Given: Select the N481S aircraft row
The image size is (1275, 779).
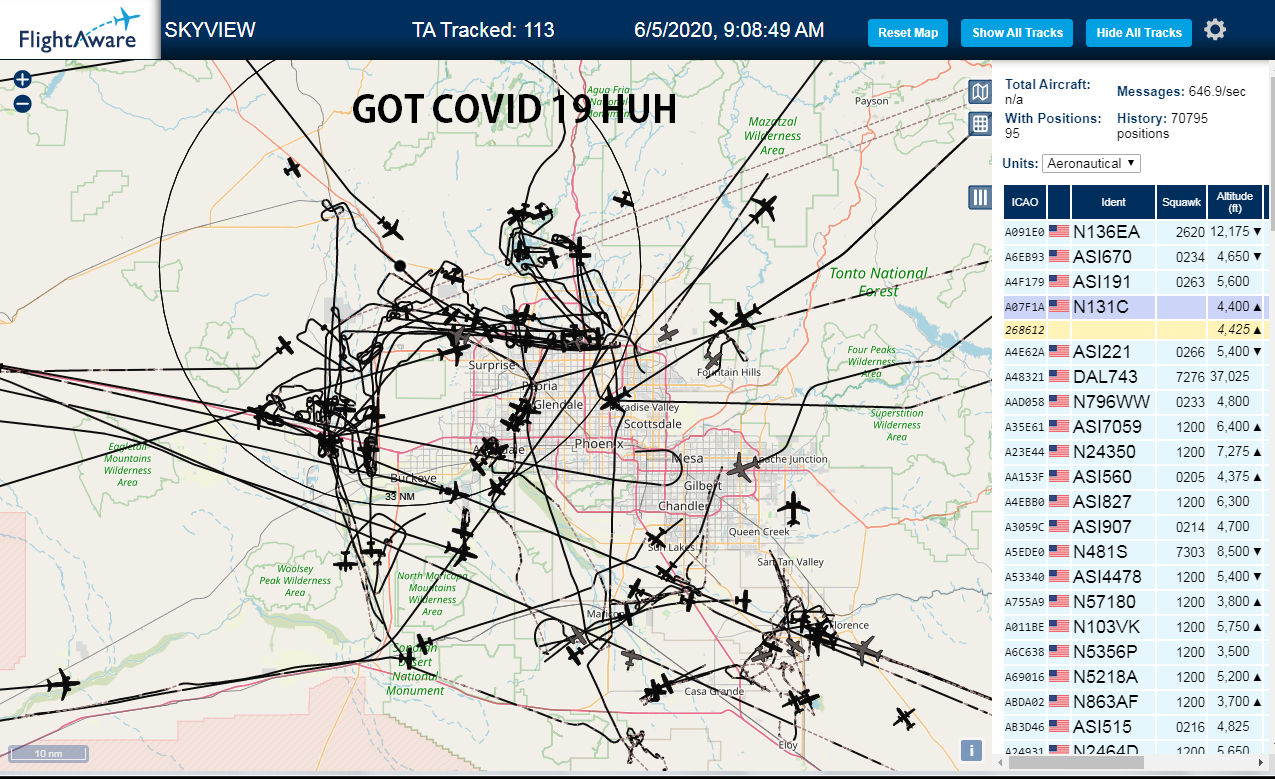Looking at the screenshot, I should click(x=1135, y=552).
